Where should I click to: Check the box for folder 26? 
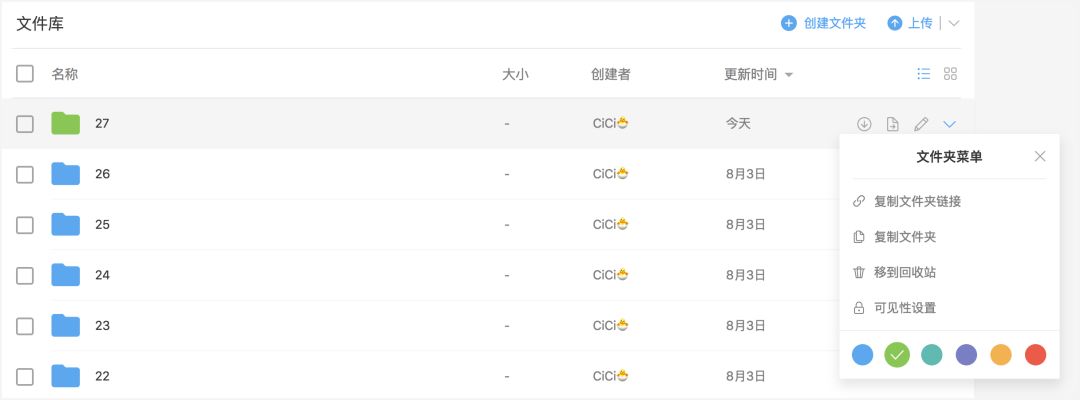(x=25, y=174)
